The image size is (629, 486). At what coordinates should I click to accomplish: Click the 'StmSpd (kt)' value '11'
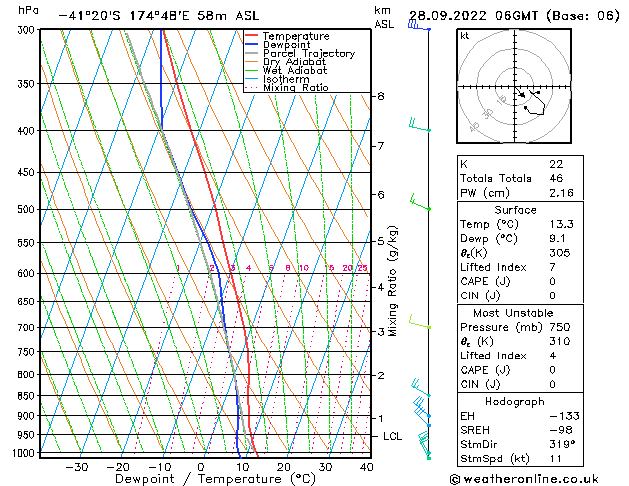pyautogui.click(x=556, y=458)
